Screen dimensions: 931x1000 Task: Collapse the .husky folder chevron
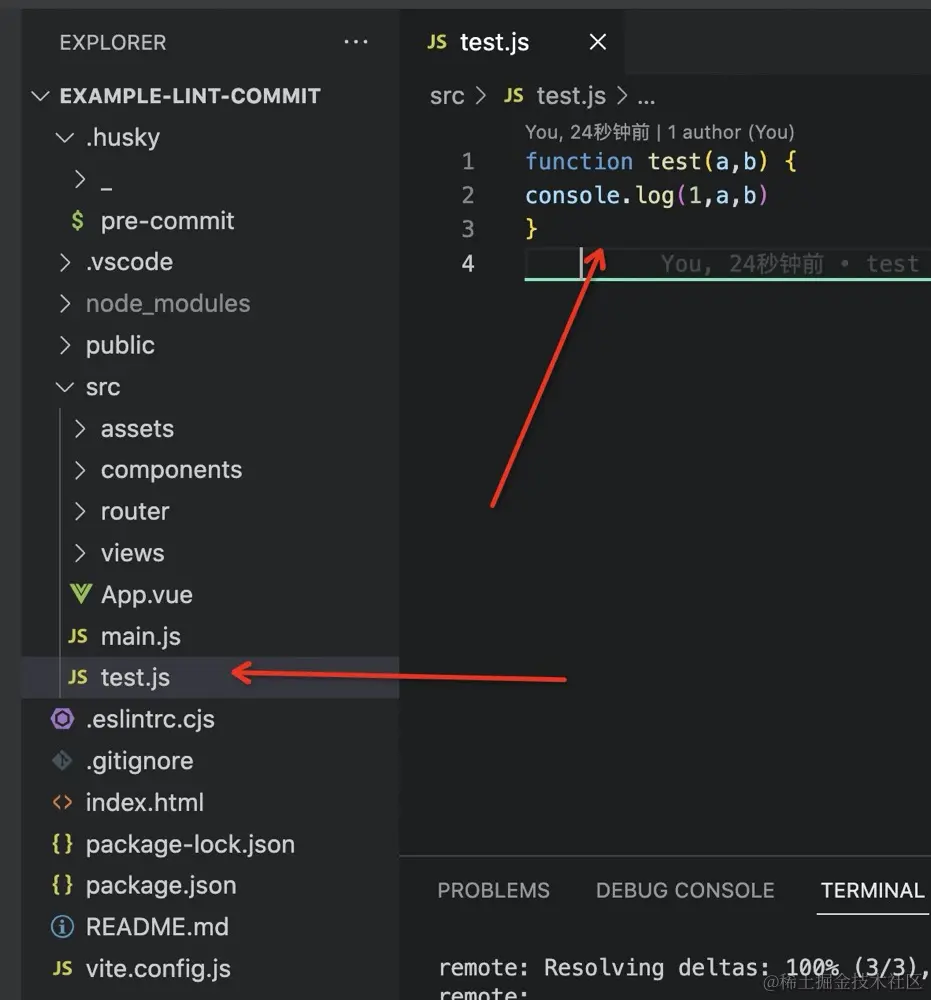(64, 137)
